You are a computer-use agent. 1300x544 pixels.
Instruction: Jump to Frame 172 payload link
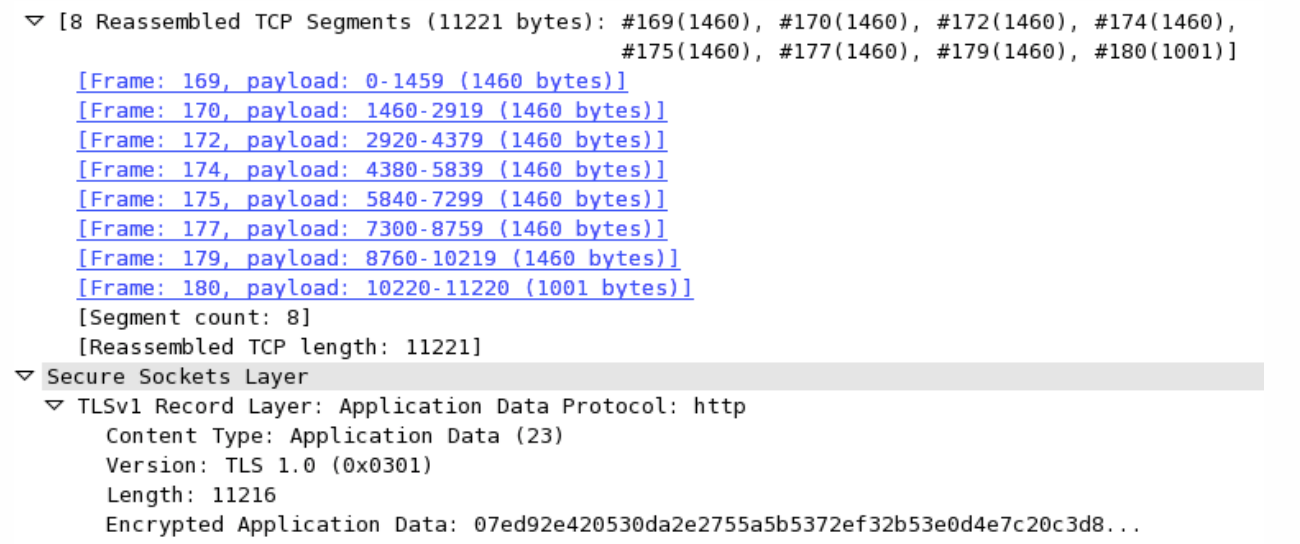click(x=371, y=141)
